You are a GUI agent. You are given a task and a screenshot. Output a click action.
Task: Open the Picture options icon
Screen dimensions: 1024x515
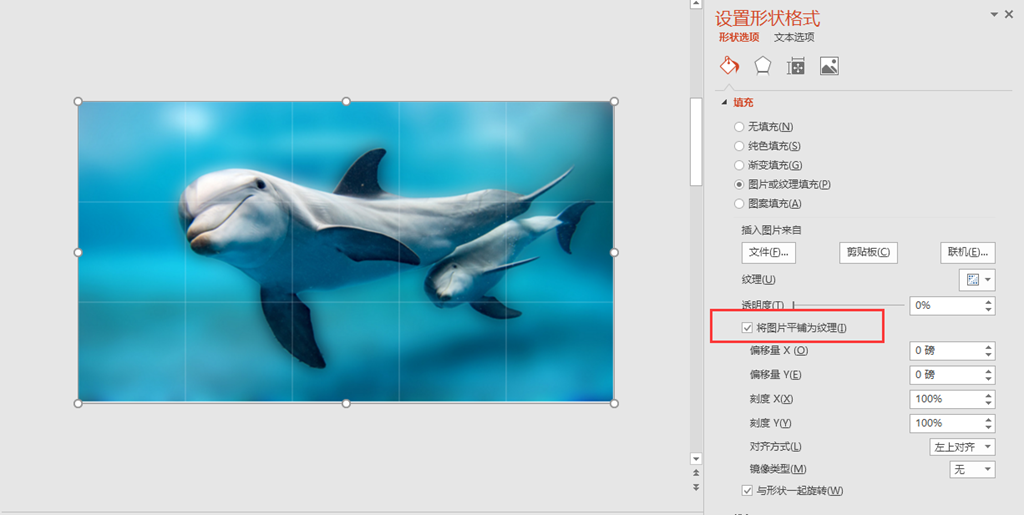(829, 66)
